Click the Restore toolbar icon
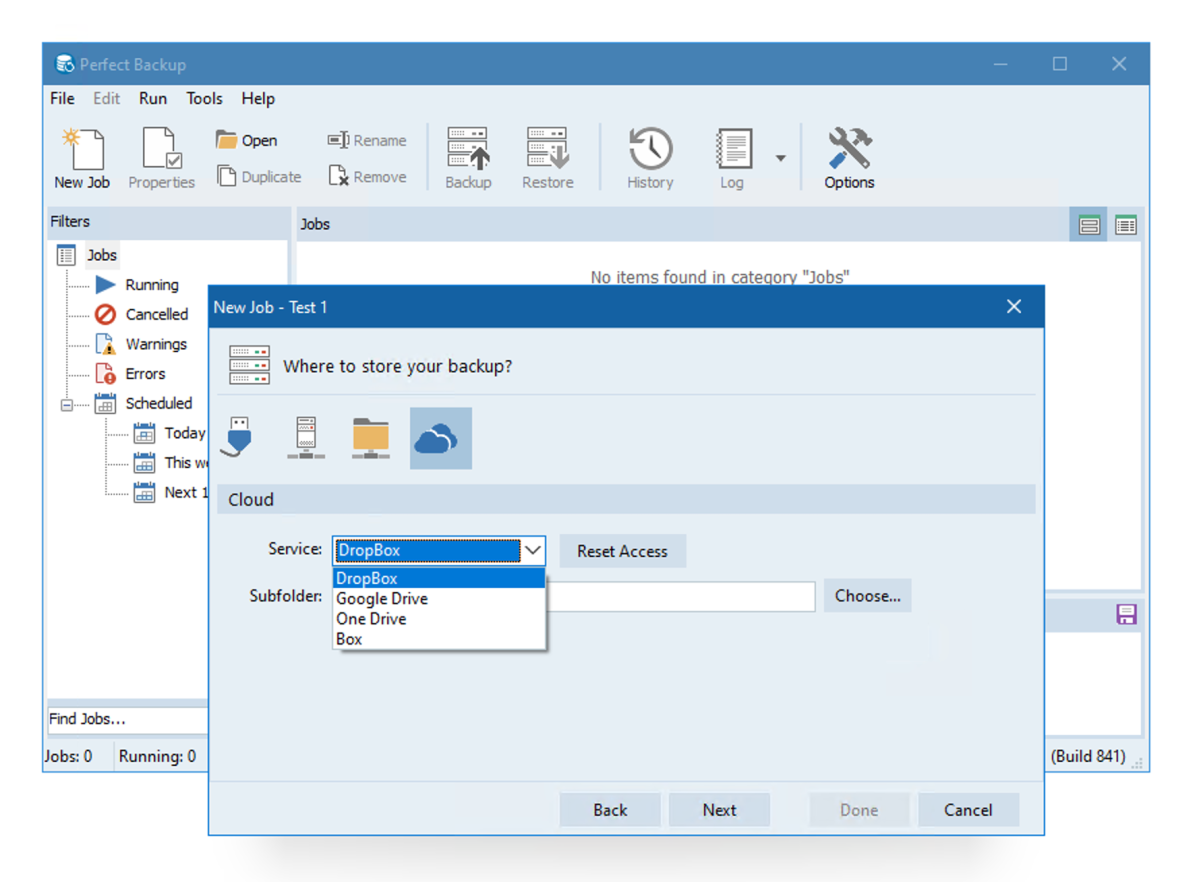 coord(548,158)
